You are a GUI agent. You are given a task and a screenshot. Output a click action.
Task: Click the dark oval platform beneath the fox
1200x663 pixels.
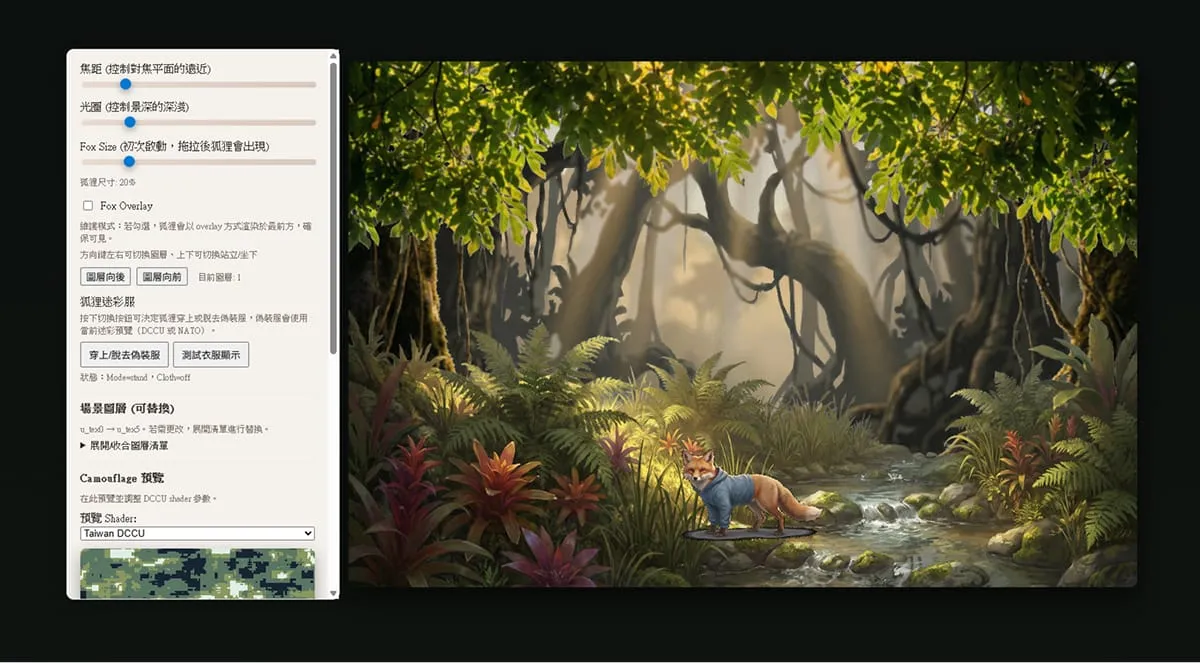click(748, 534)
